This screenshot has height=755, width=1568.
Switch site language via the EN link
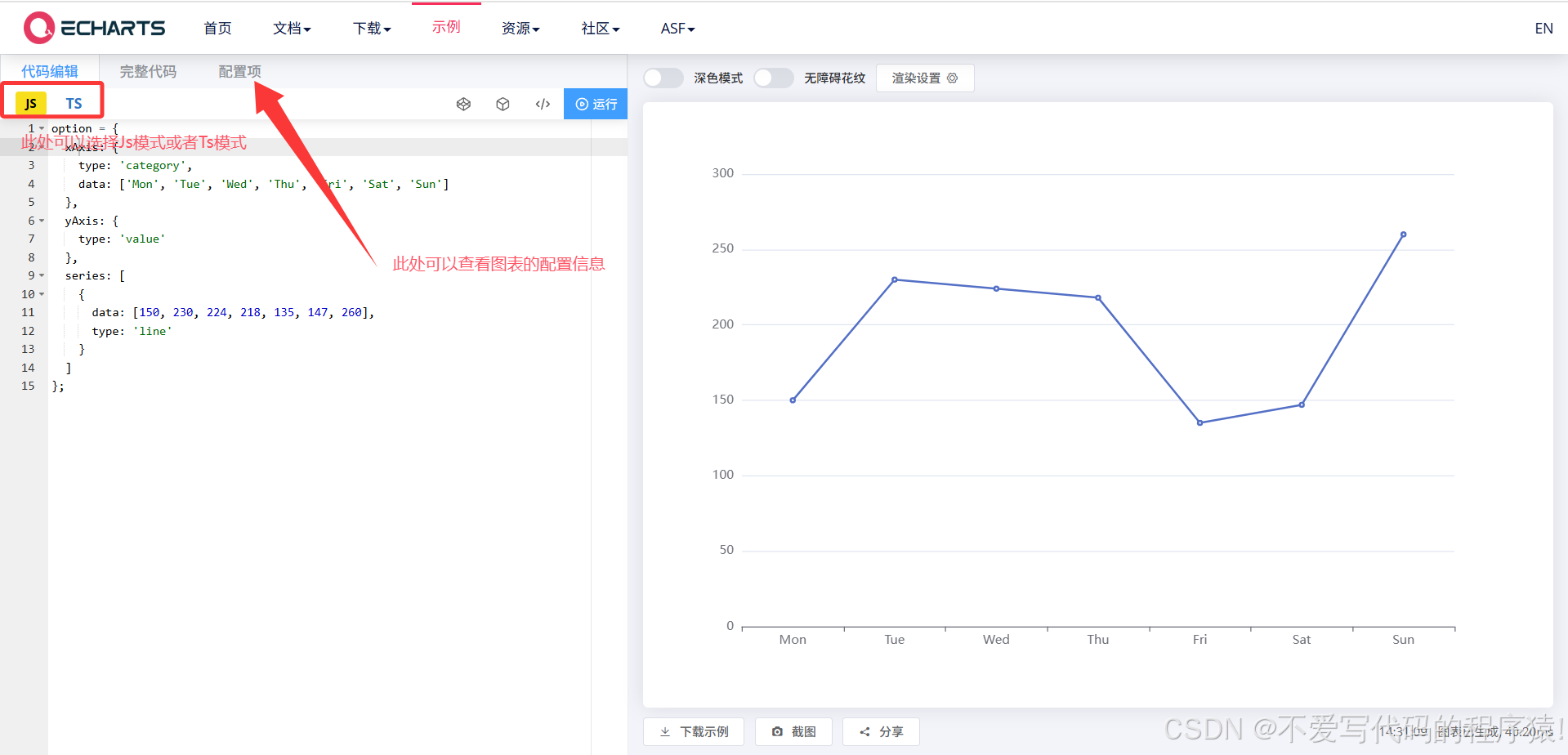click(1543, 28)
